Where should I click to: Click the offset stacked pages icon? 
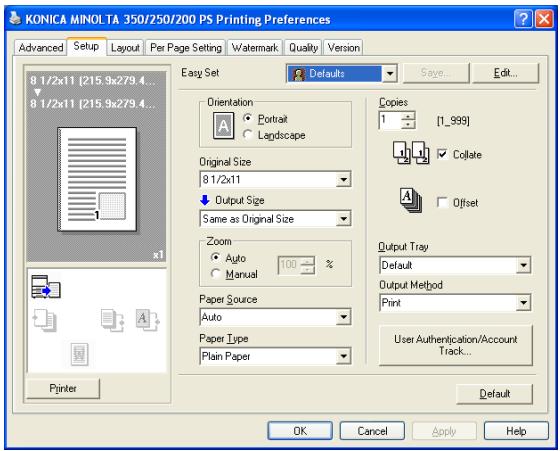411,200
